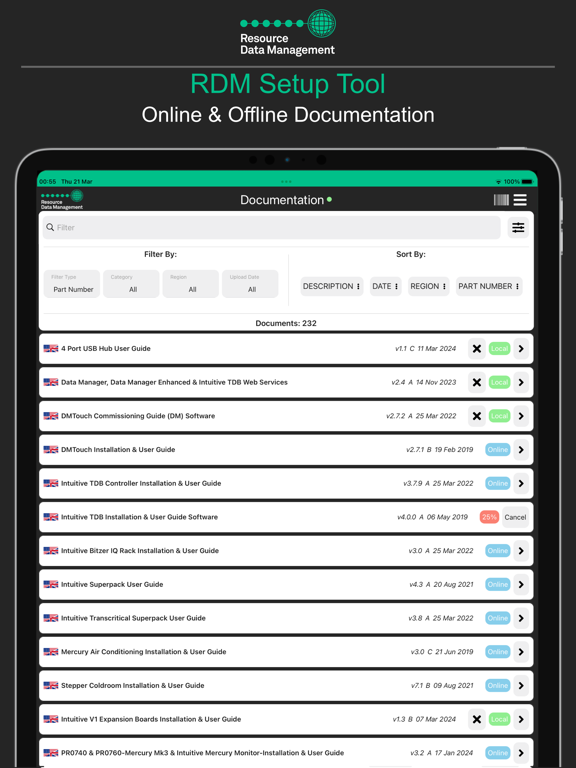This screenshot has height=768, width=576.
Task: Click UK flag on DMTouch Installation & User Guide row
Action: click(x=51, y=450)
